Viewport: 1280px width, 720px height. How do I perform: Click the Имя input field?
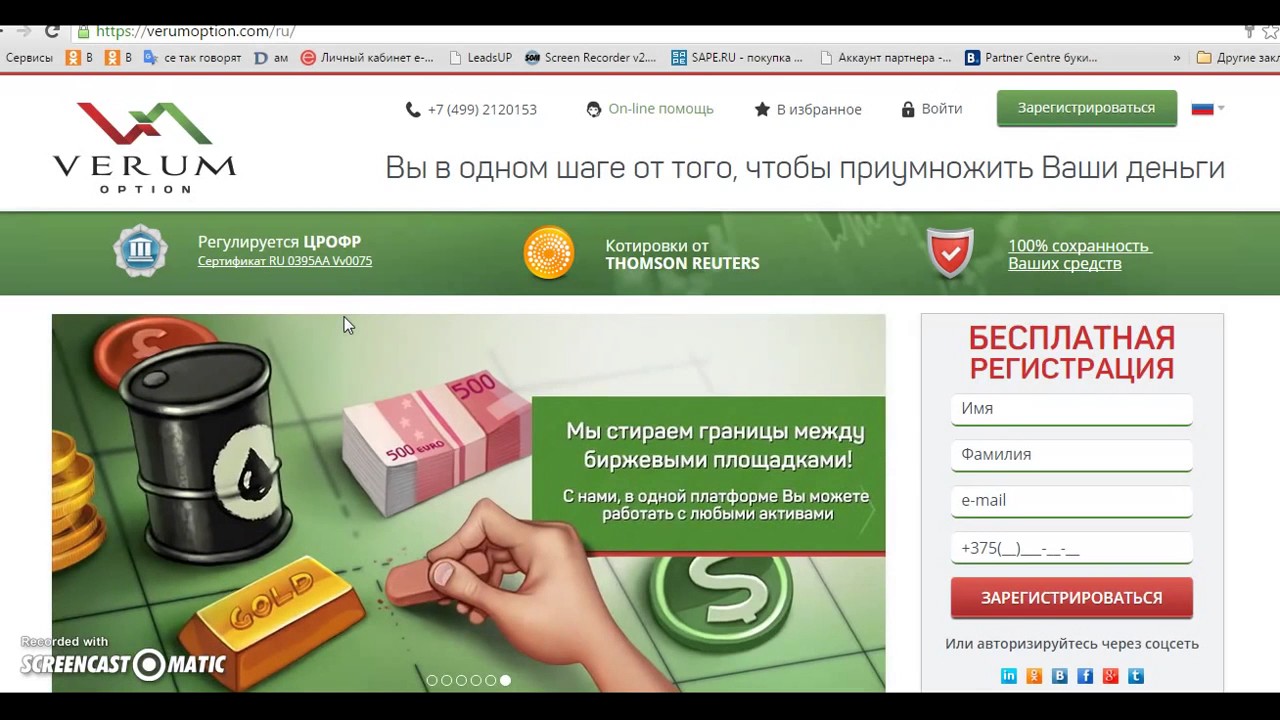tap(1071, 409)
